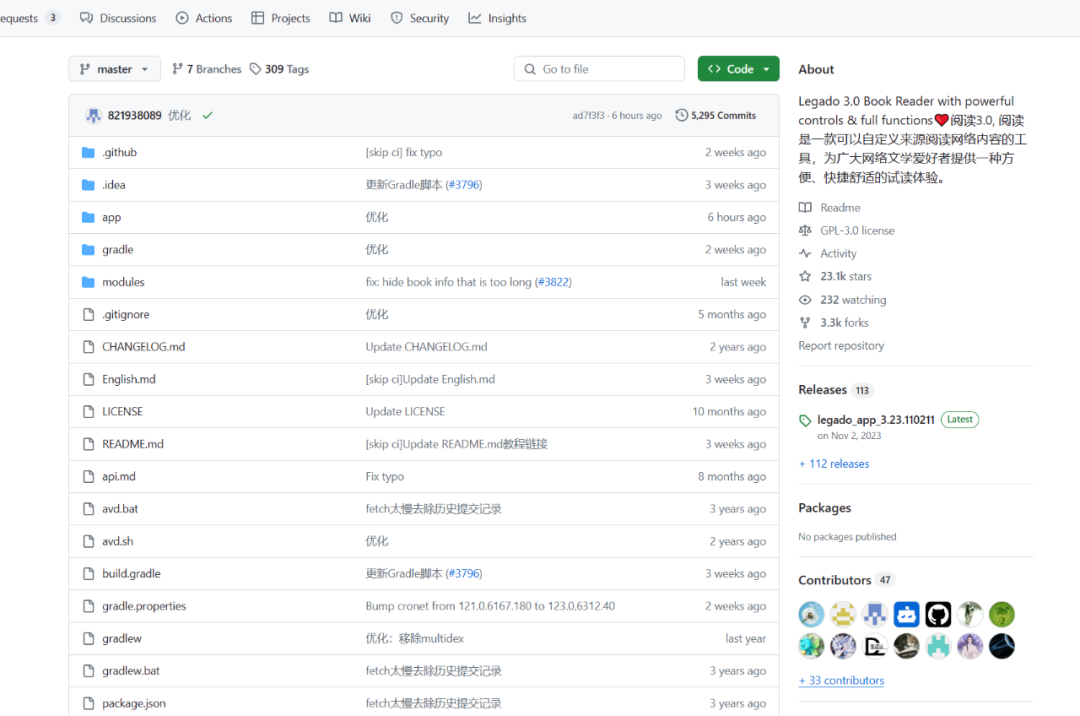Open the gradle folder icon

point(88,249)
